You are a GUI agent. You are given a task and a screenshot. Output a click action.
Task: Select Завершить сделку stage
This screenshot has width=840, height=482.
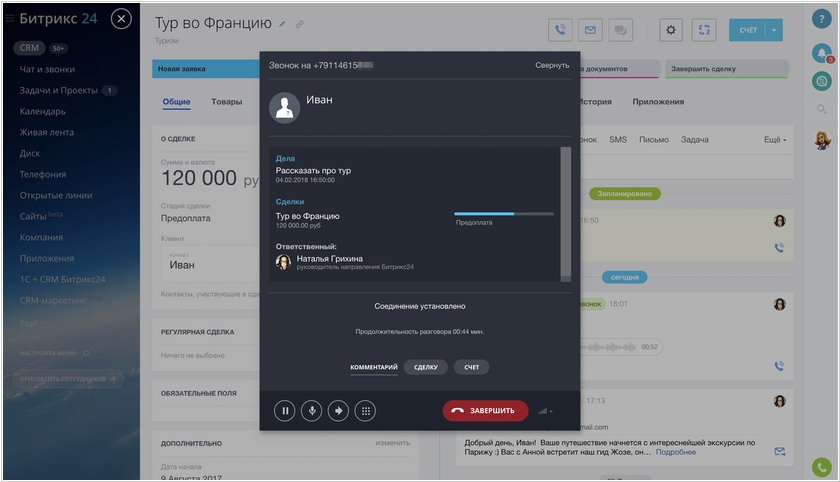click(726, 69)
